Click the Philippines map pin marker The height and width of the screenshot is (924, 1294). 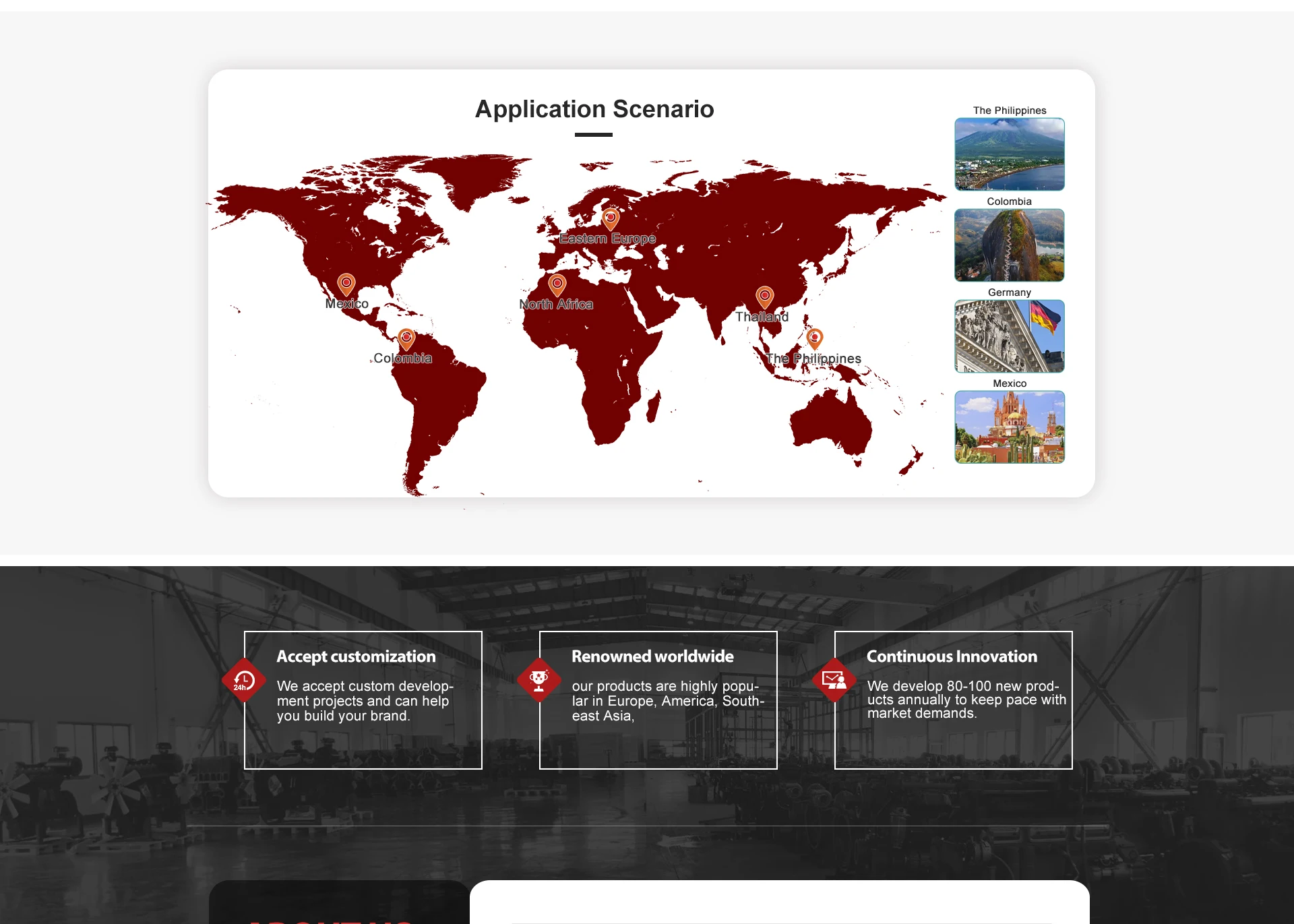(814, 338)
